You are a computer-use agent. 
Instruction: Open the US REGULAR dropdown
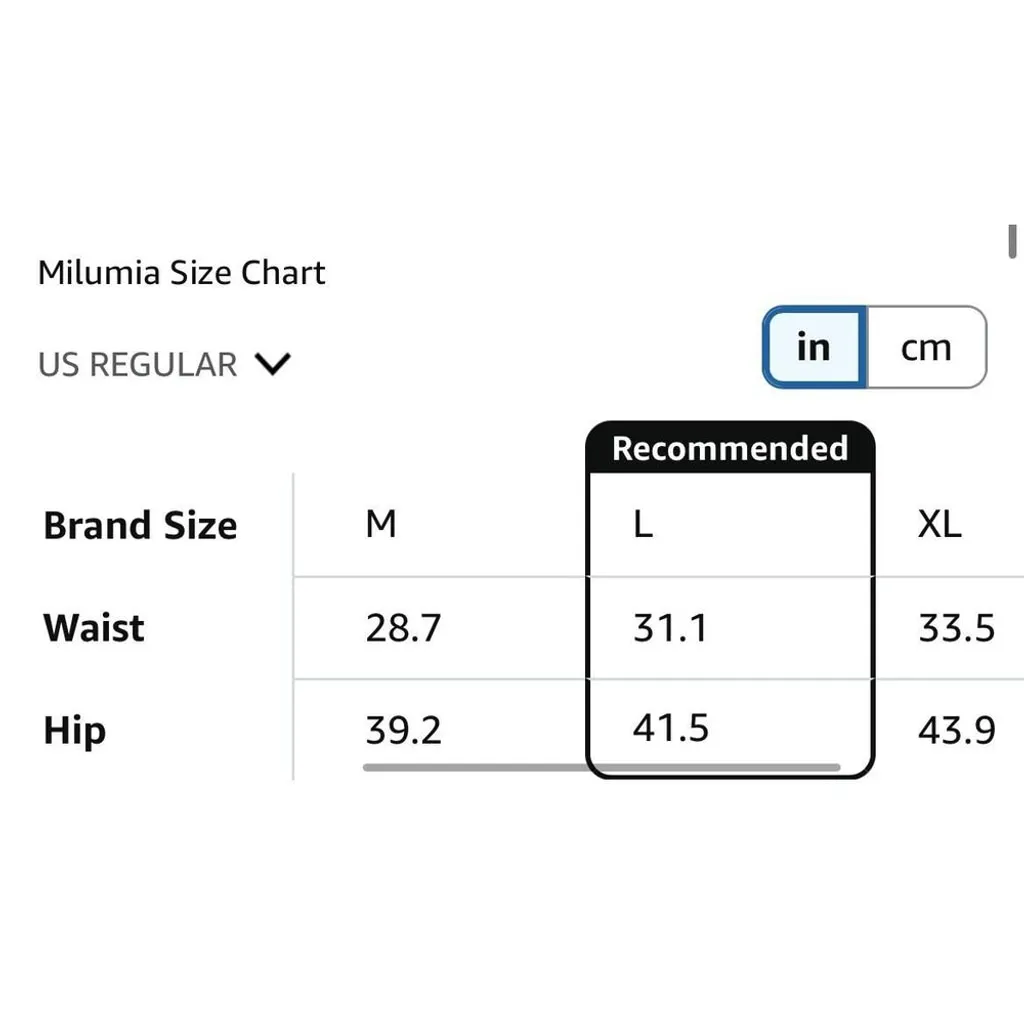coord(164,364)
